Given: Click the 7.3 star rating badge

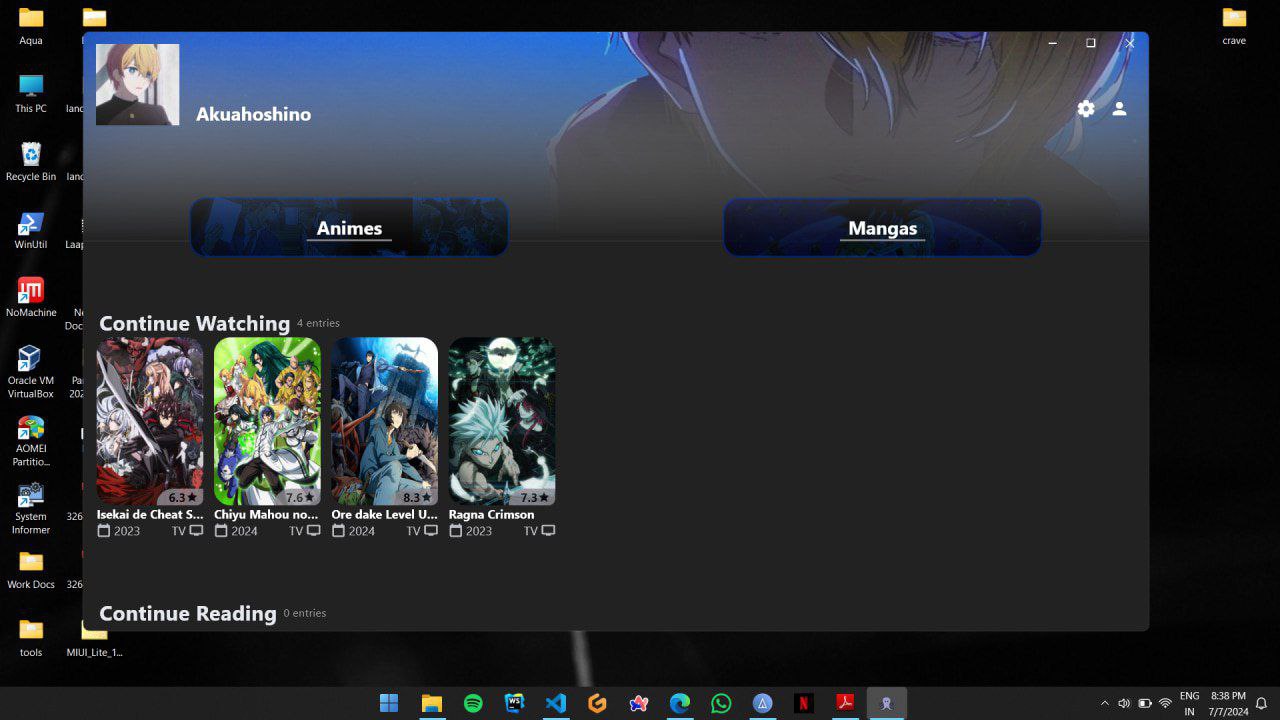Looking at the screenshot, I should [534, 497].
